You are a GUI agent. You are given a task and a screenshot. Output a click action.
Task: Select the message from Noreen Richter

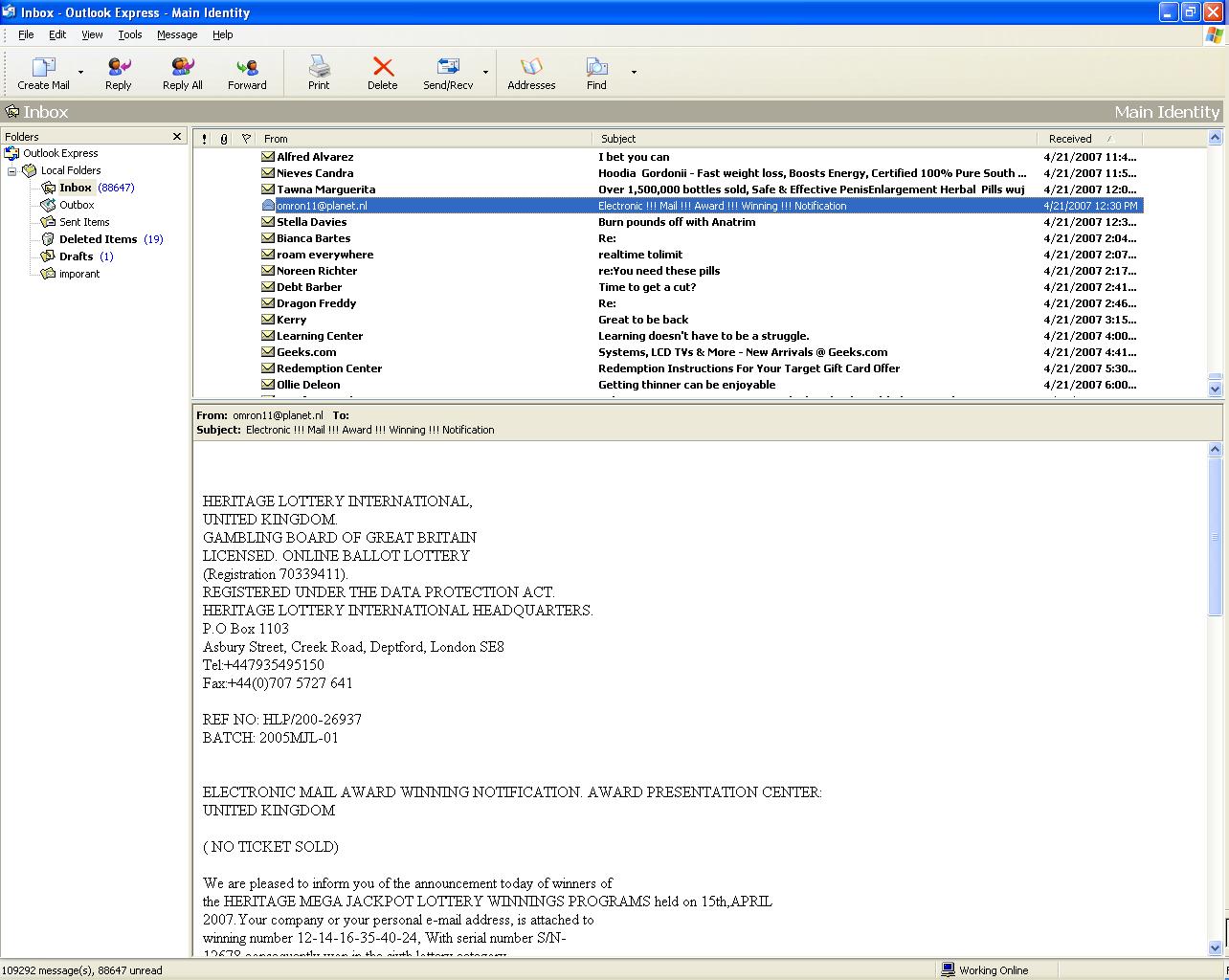pos(668,271)
